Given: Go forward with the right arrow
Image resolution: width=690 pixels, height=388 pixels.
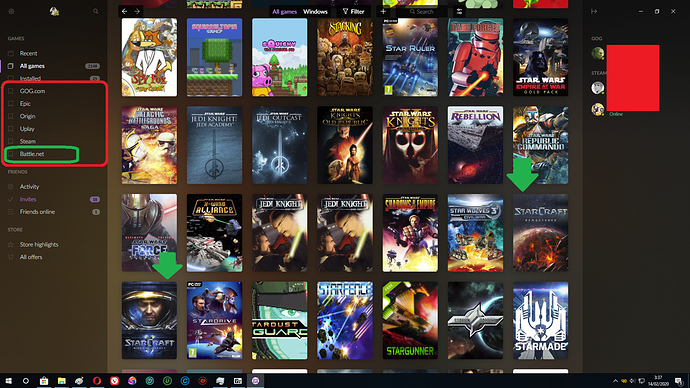Looking at the screenshot, I should [x=137, y=11].
